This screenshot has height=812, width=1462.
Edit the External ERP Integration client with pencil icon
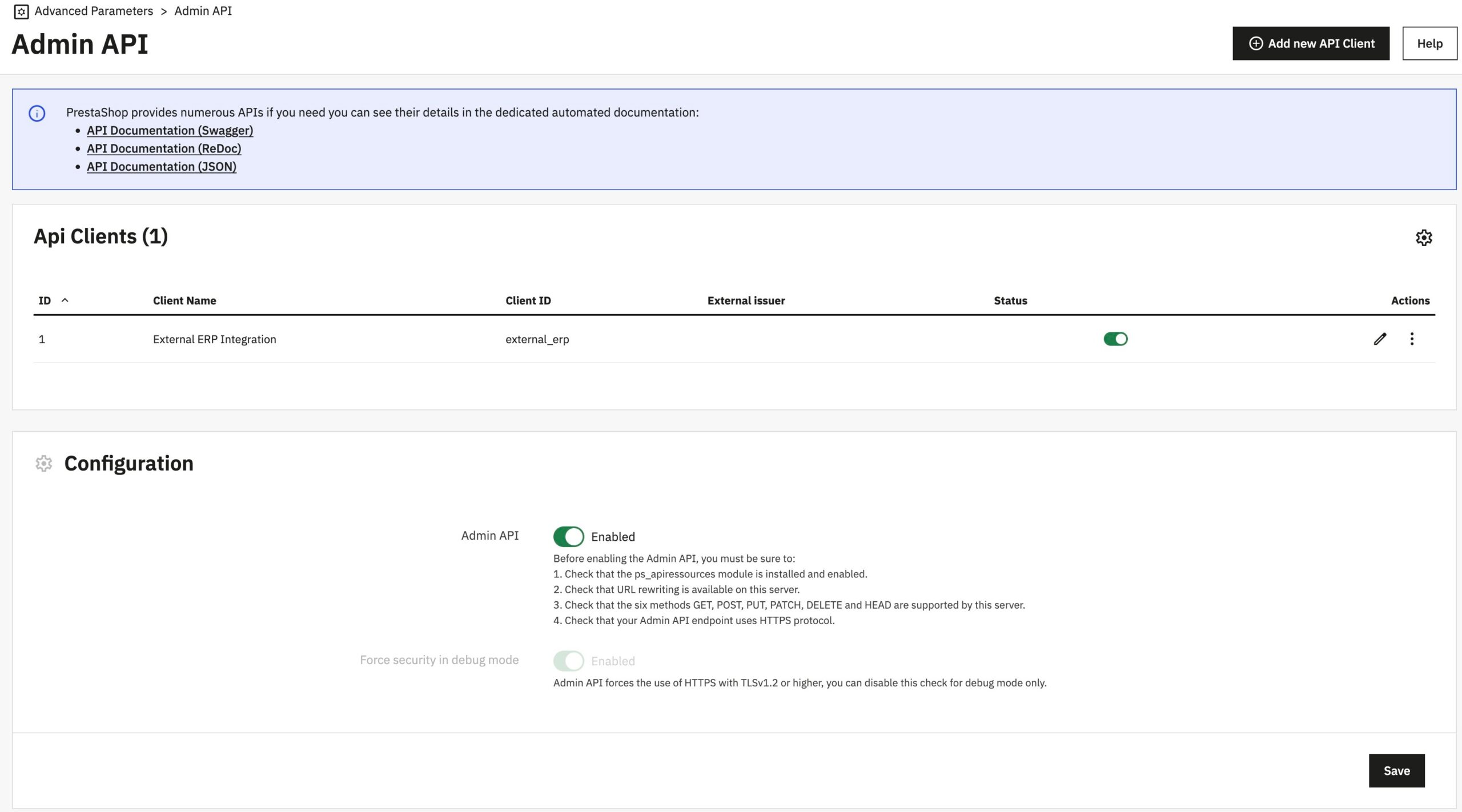click(1380, 339)
